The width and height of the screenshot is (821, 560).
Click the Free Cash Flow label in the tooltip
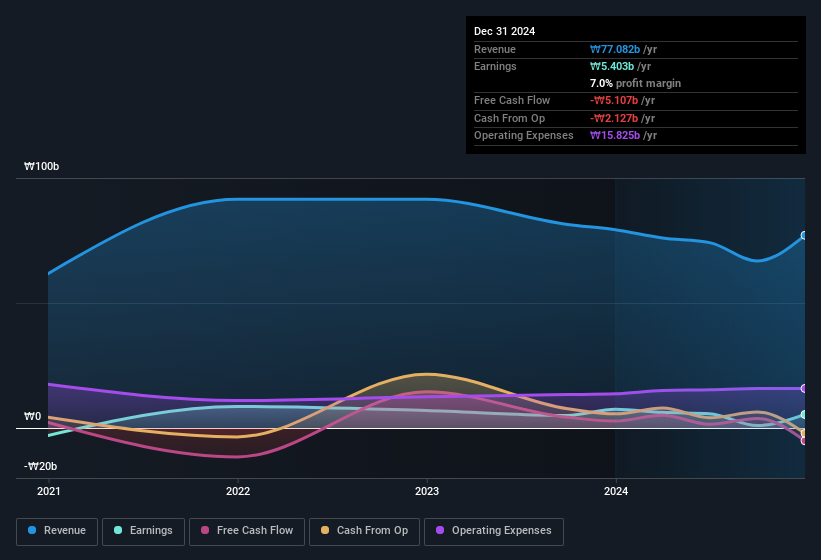[x=512, y=100]
